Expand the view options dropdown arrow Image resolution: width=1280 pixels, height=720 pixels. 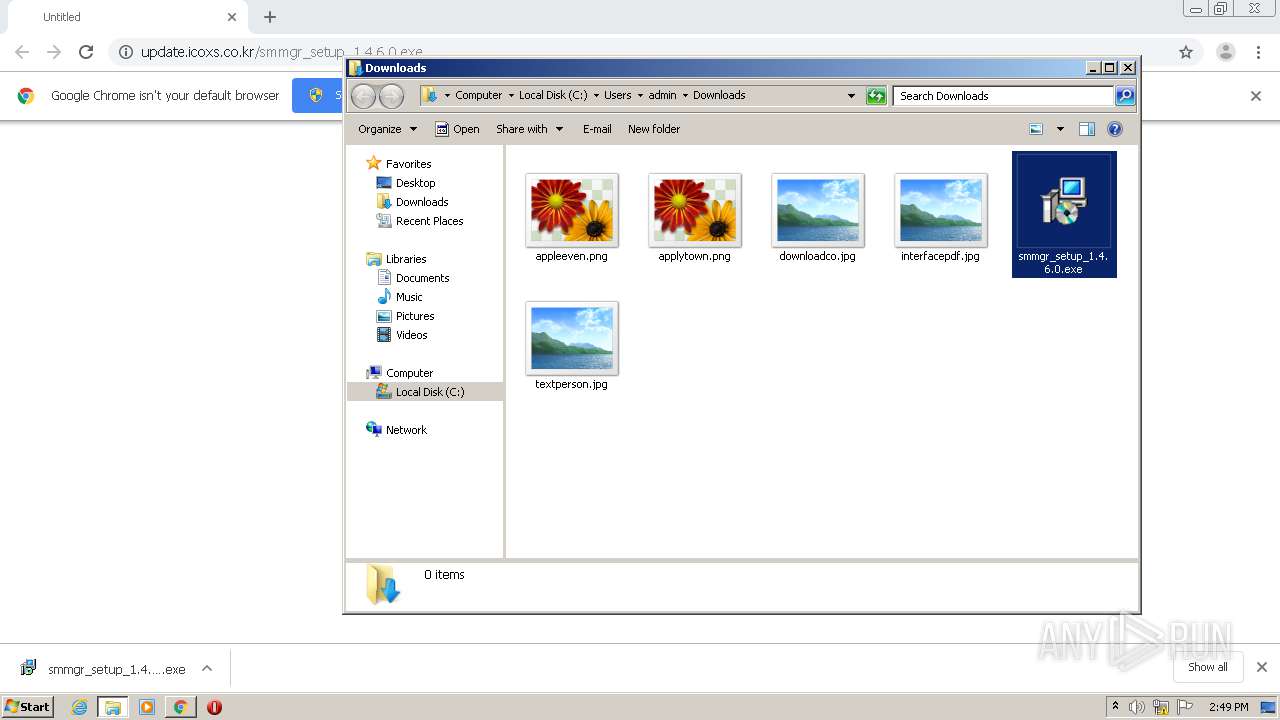click(x=1060, y=129)
